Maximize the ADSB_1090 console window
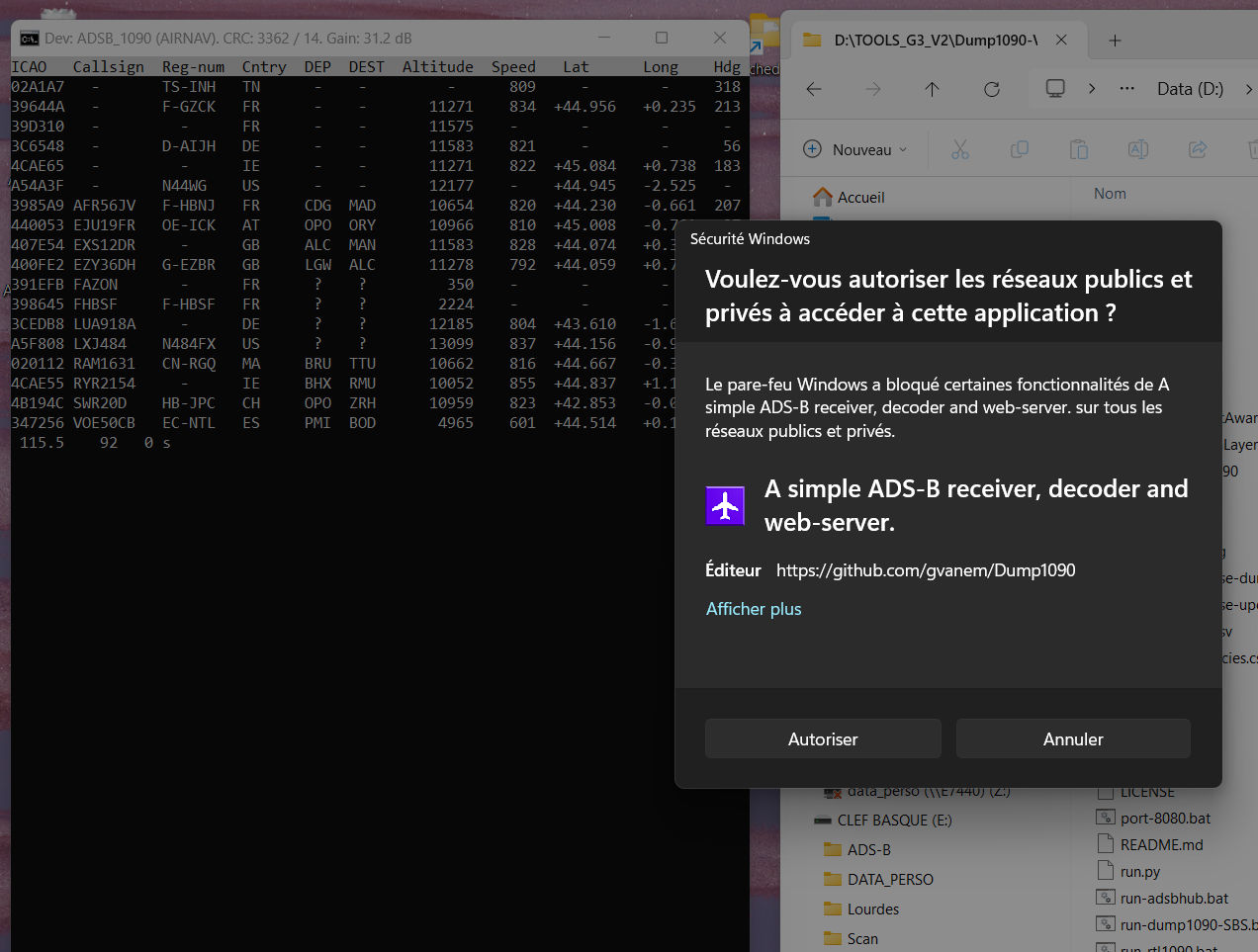1258x952 pixels. [662, 38]
